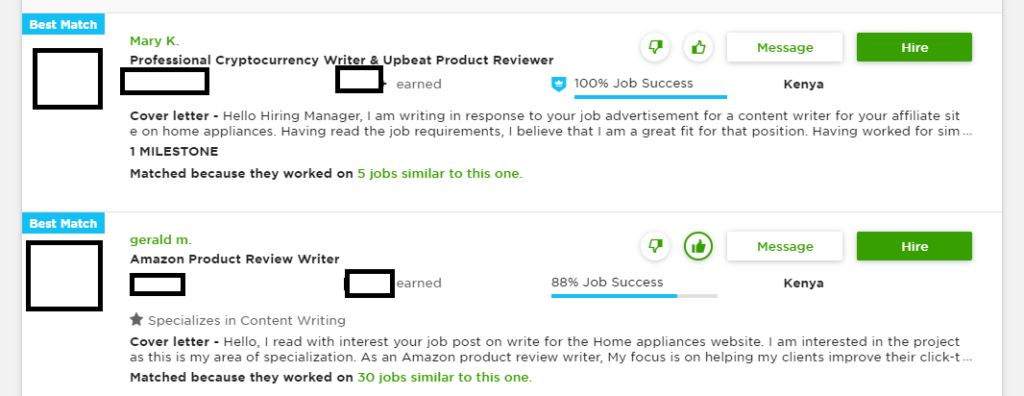
Task: Toggle the highlighted thumbs up for gerald m.
Action: 699,246
